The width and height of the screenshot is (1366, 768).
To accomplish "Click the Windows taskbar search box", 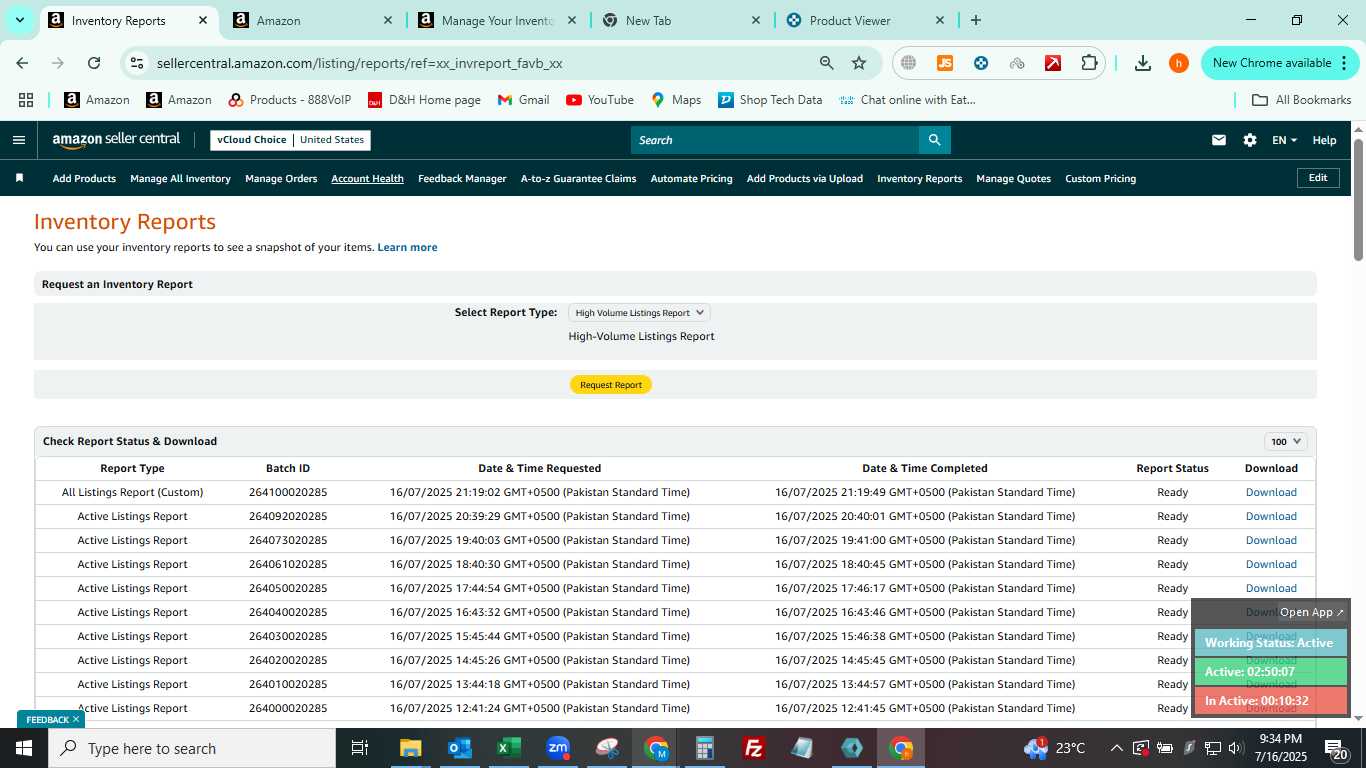I will (192, 748).
